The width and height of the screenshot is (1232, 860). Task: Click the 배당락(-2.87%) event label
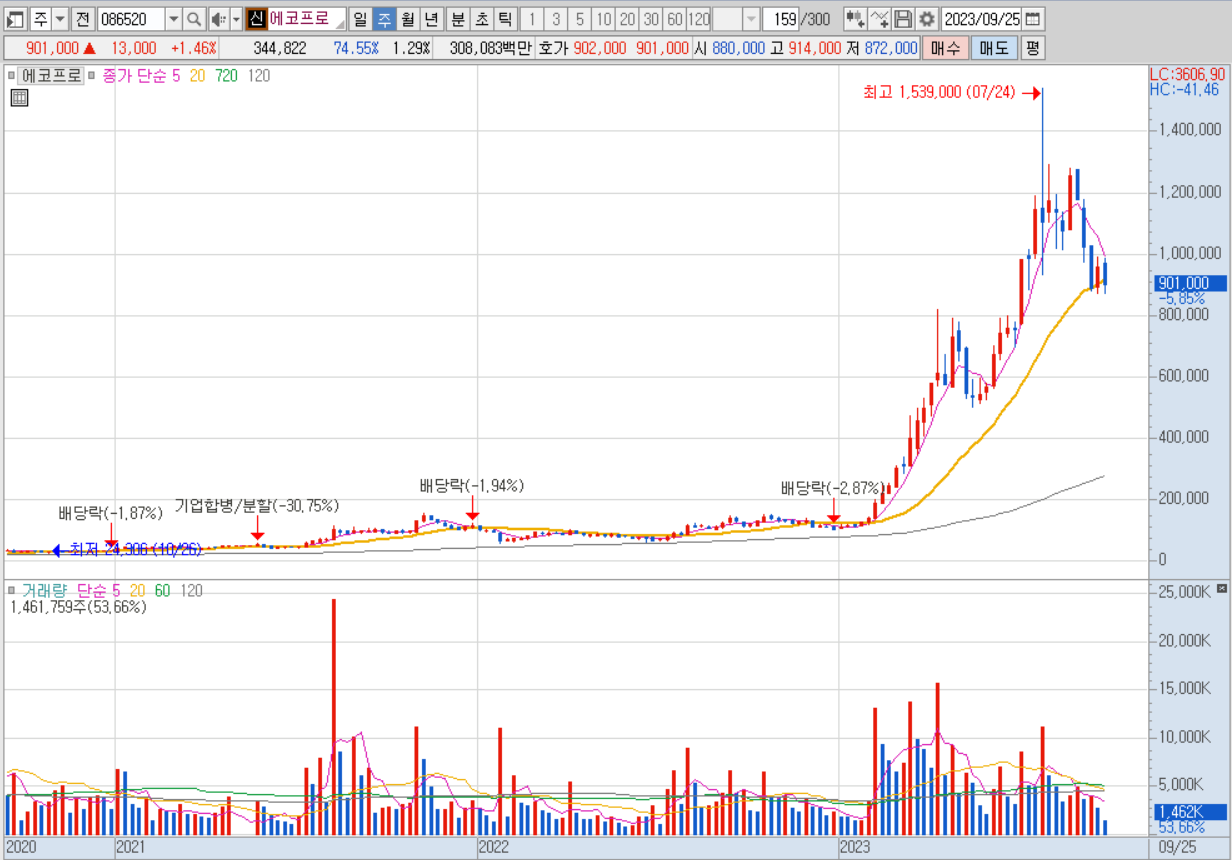tap(833, 489)
